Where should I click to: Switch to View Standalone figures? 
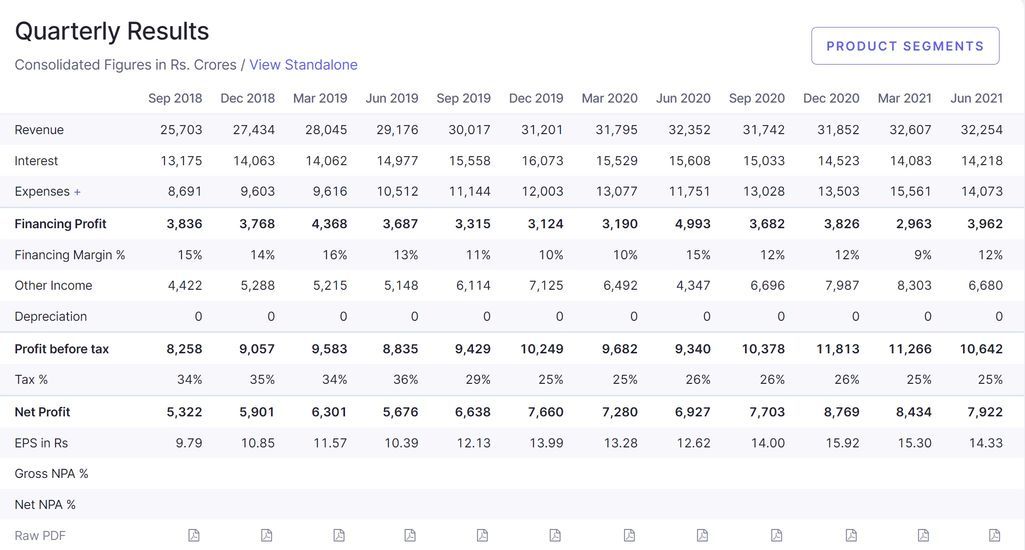coord(303,65)
